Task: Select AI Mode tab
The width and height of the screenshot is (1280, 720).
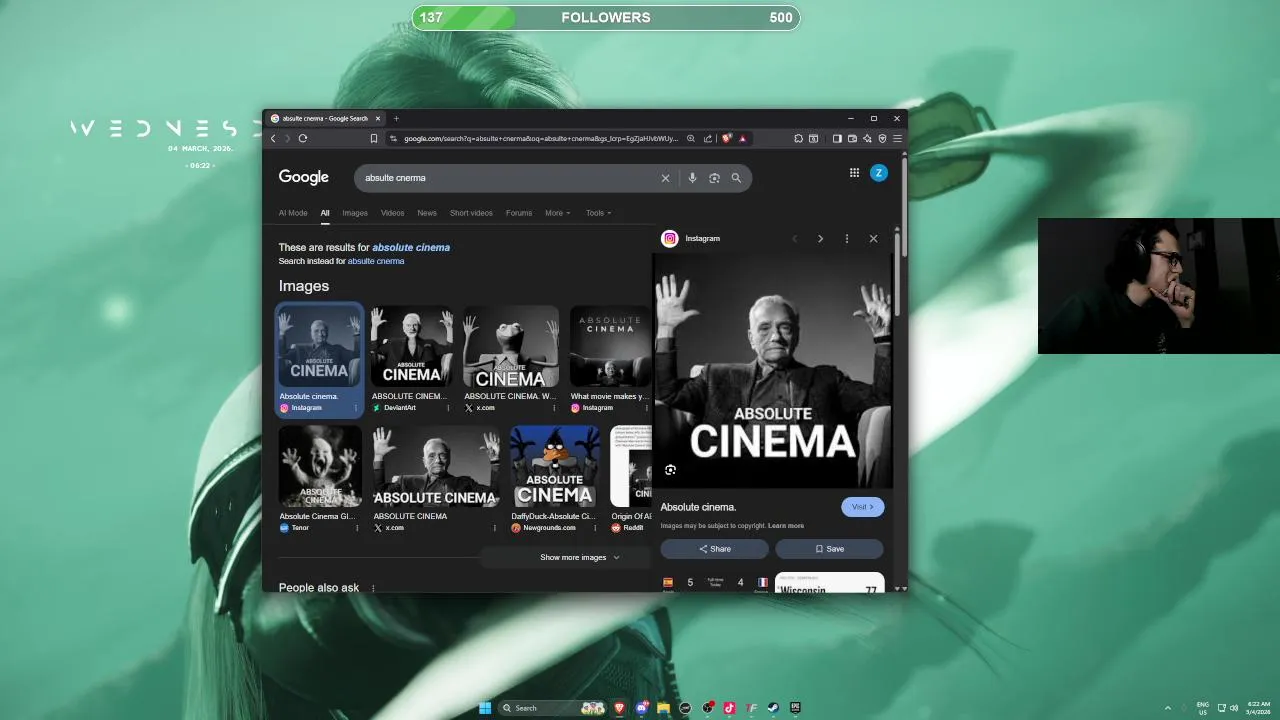Action: [293, 213]
